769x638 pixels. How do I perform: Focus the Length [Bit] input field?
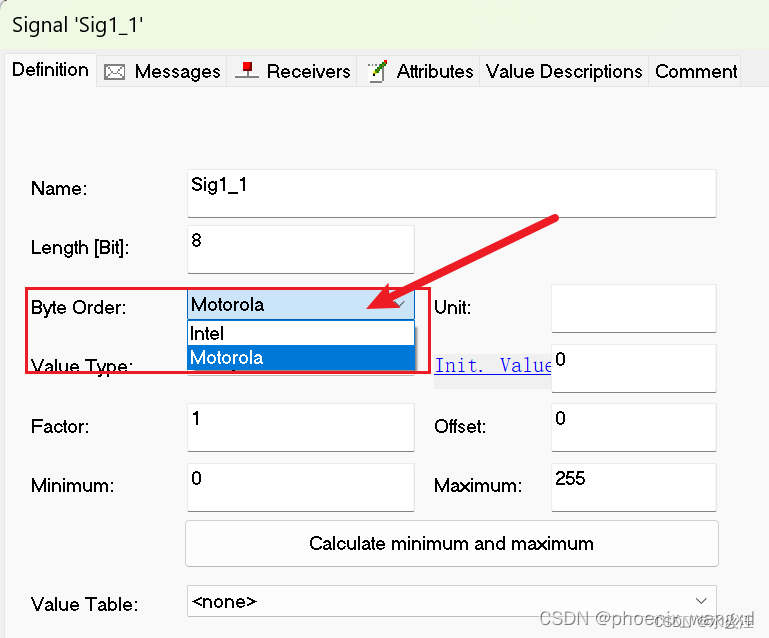301,249
